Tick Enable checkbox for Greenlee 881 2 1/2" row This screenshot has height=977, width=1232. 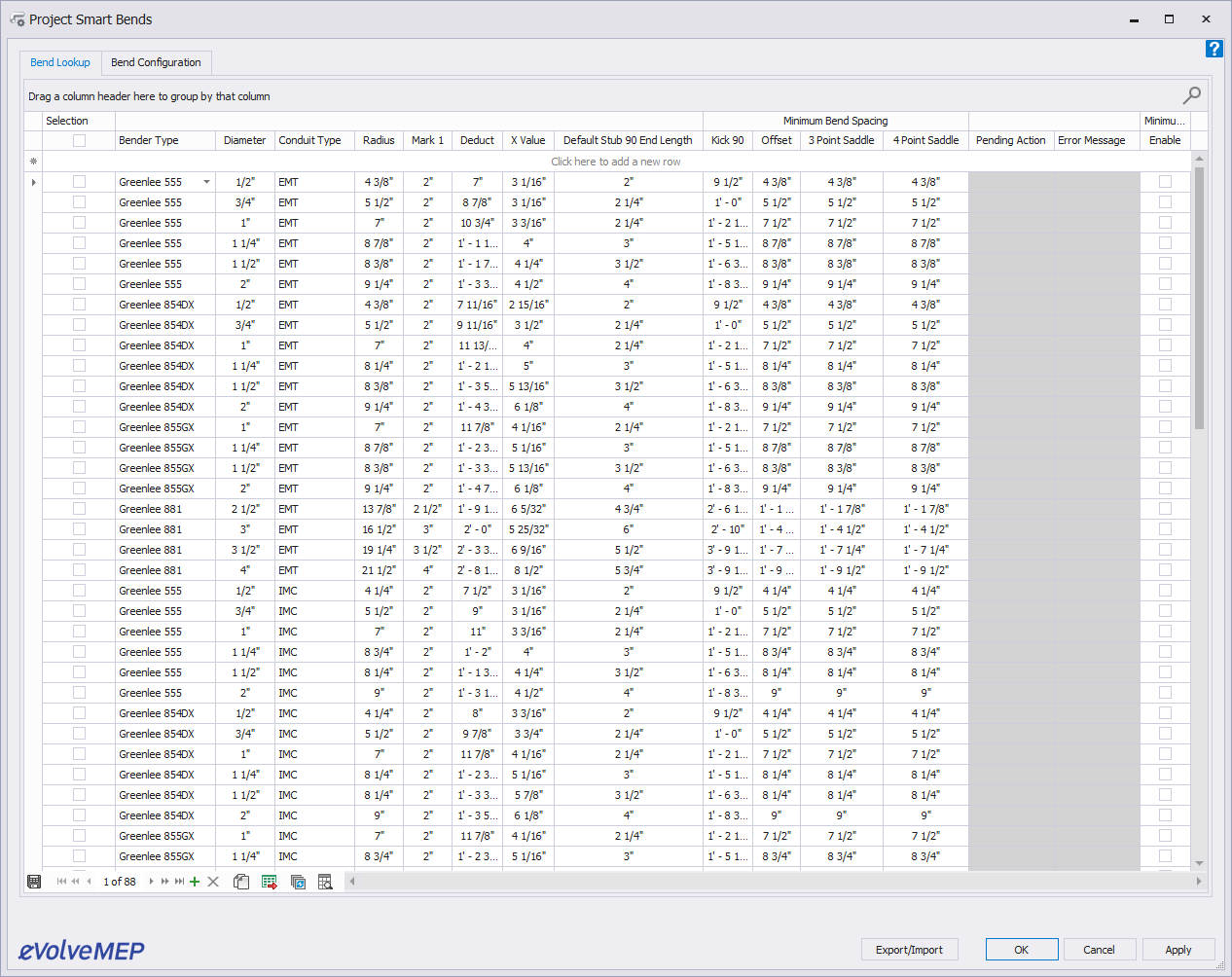(x=1165, y=509)
